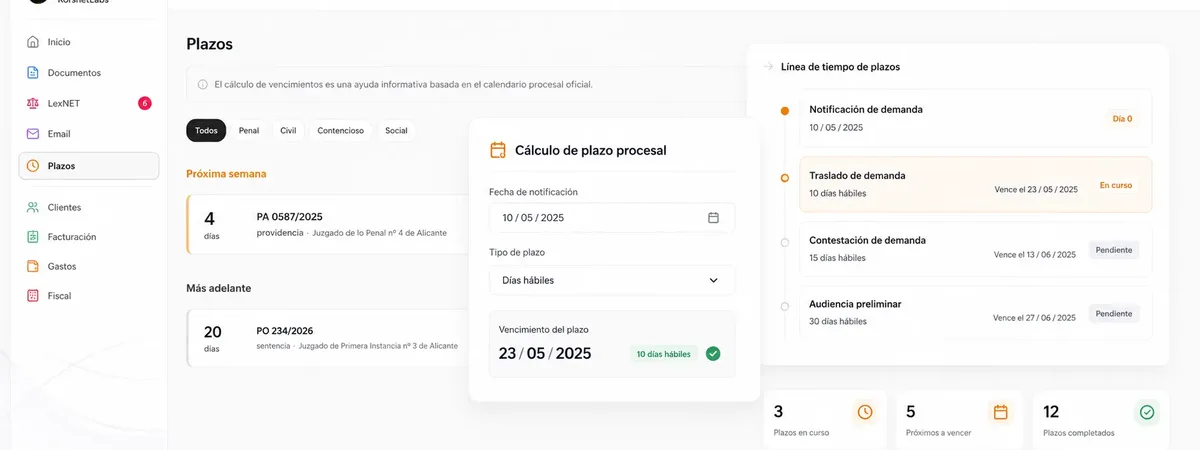Click the Gastos wallet icon

[x=33, y=267]
